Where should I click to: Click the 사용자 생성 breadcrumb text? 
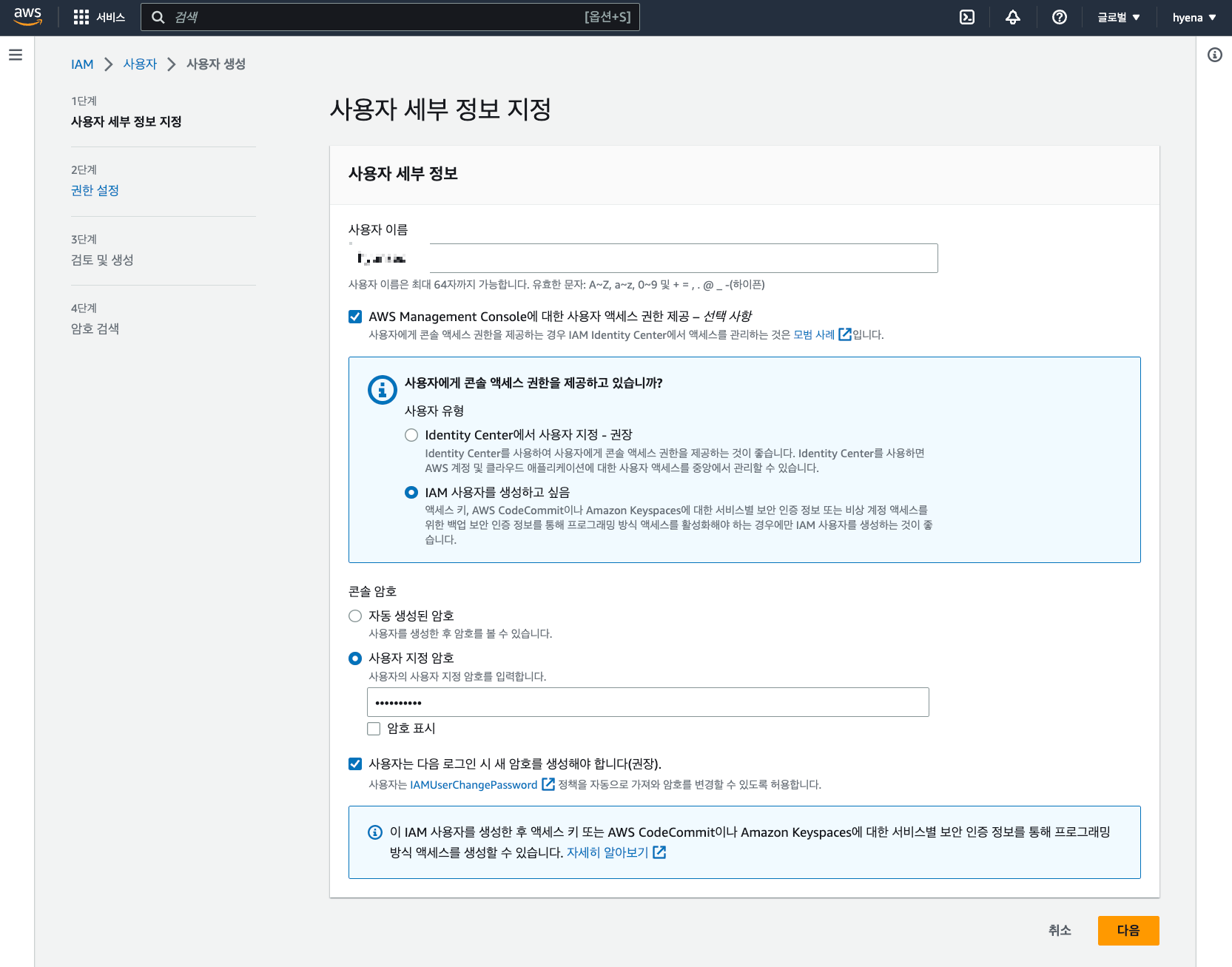tap(216, 64)
